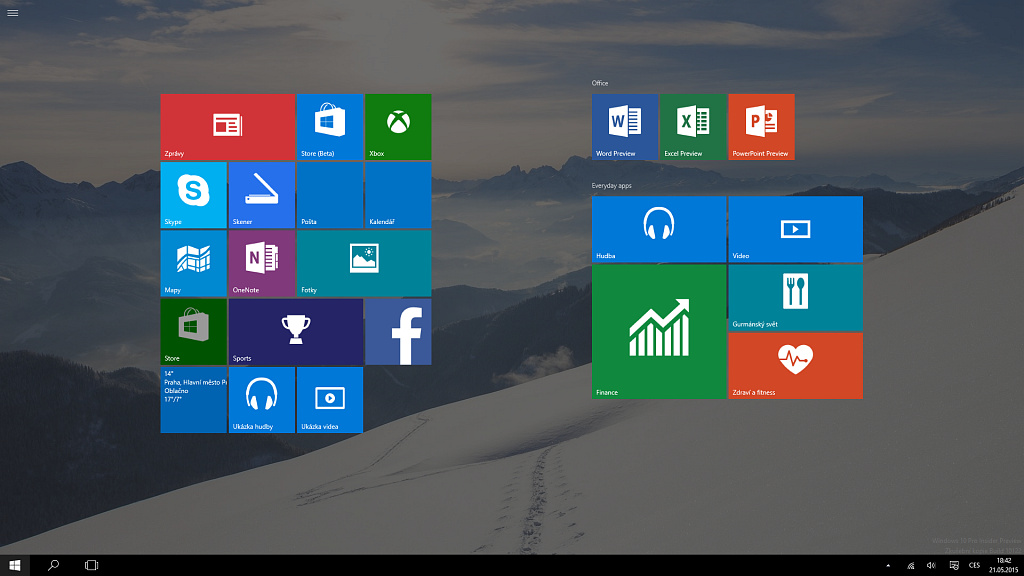The height and width of the screenshot is (576, 1024).
Task: Open the Mapy maps tile
Action: [193, 263]
